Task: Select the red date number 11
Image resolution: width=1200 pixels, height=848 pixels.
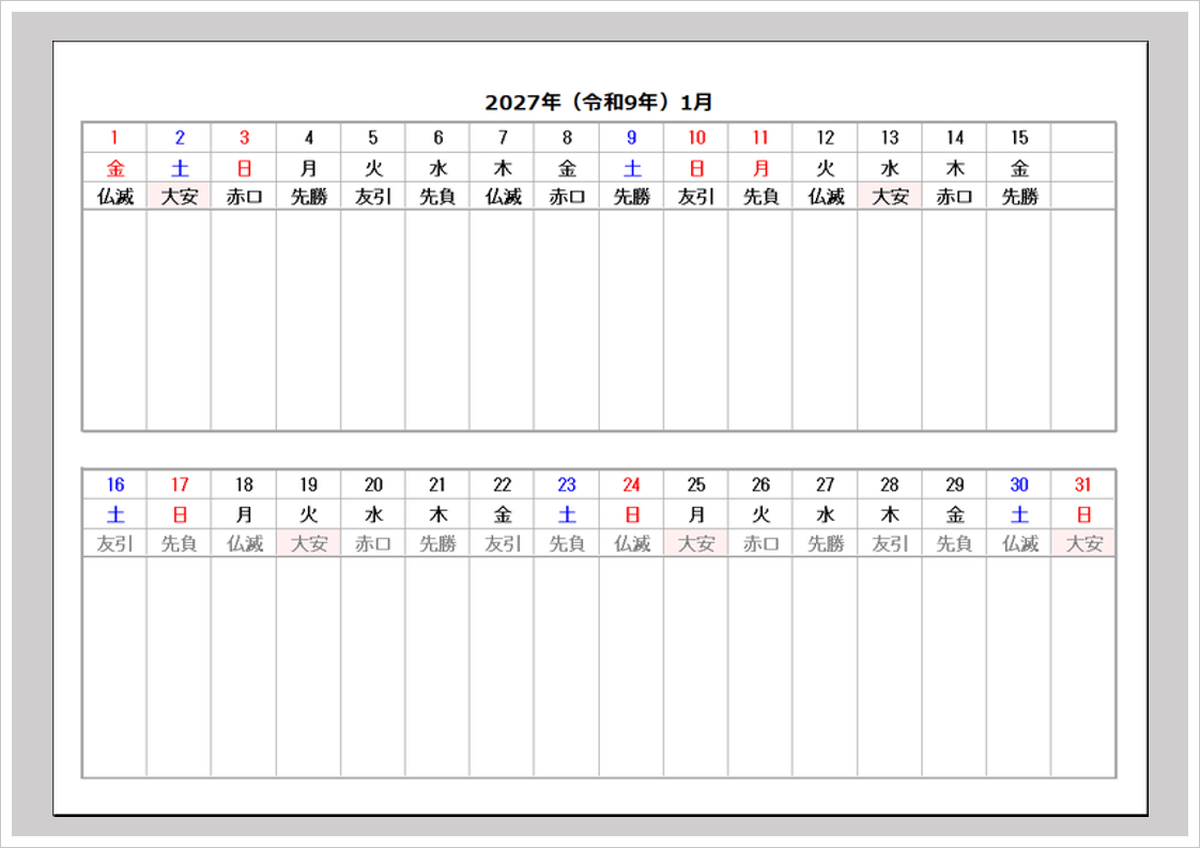Action: click(761, 138)
